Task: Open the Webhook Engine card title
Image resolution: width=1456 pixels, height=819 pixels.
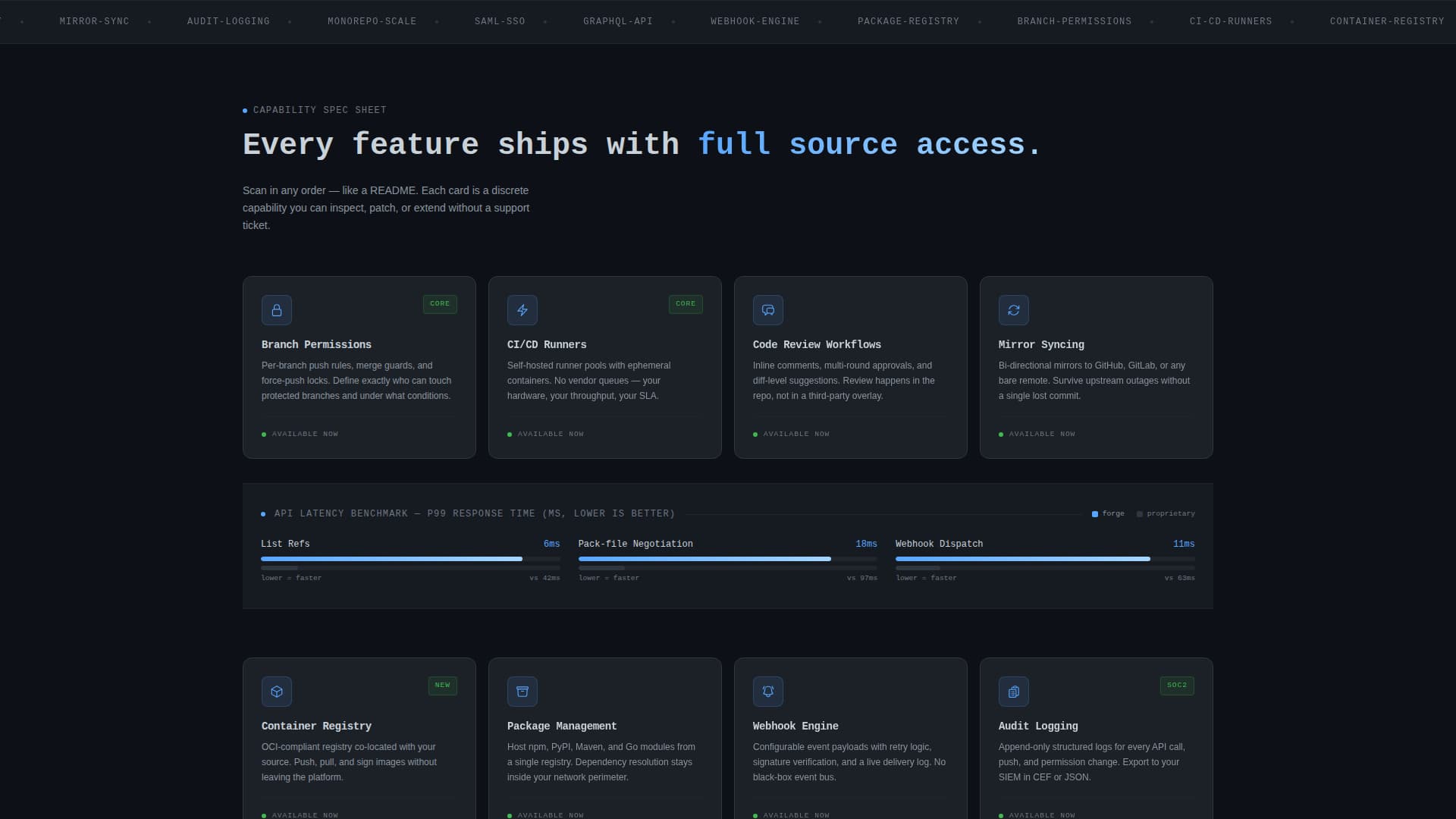Action: coord(795,726)
